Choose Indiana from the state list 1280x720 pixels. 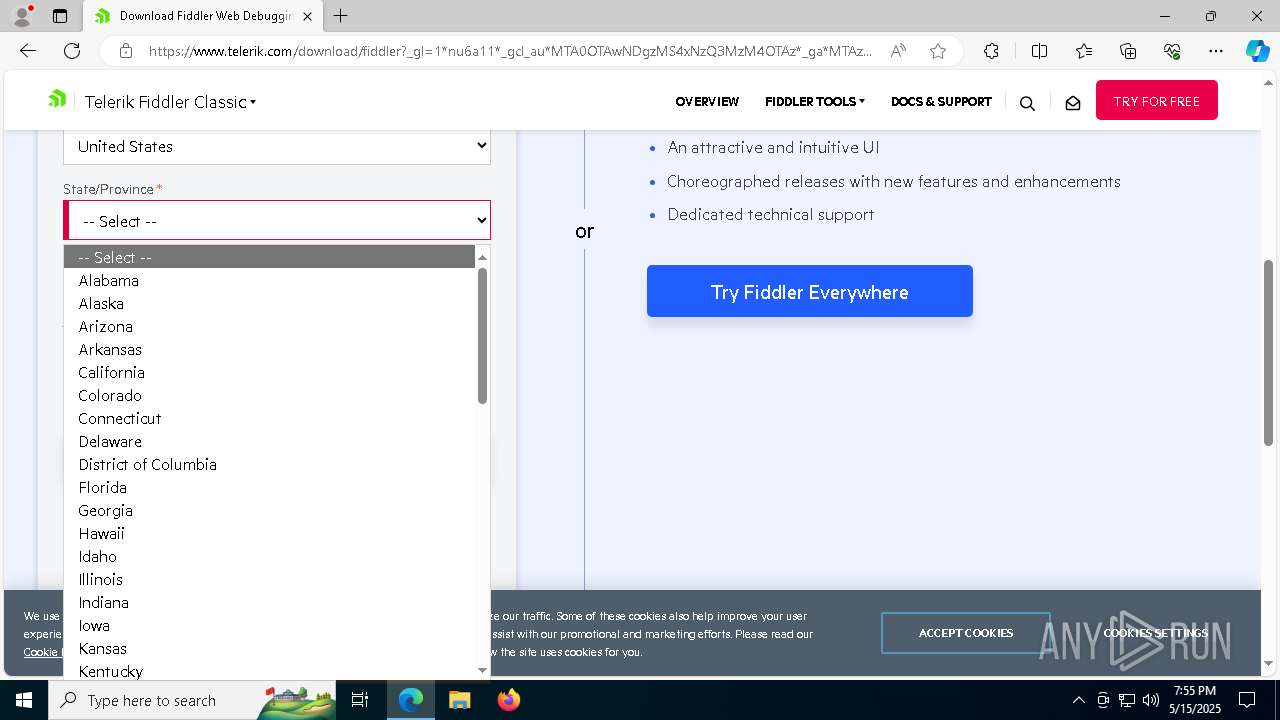(x=269, y=602)
